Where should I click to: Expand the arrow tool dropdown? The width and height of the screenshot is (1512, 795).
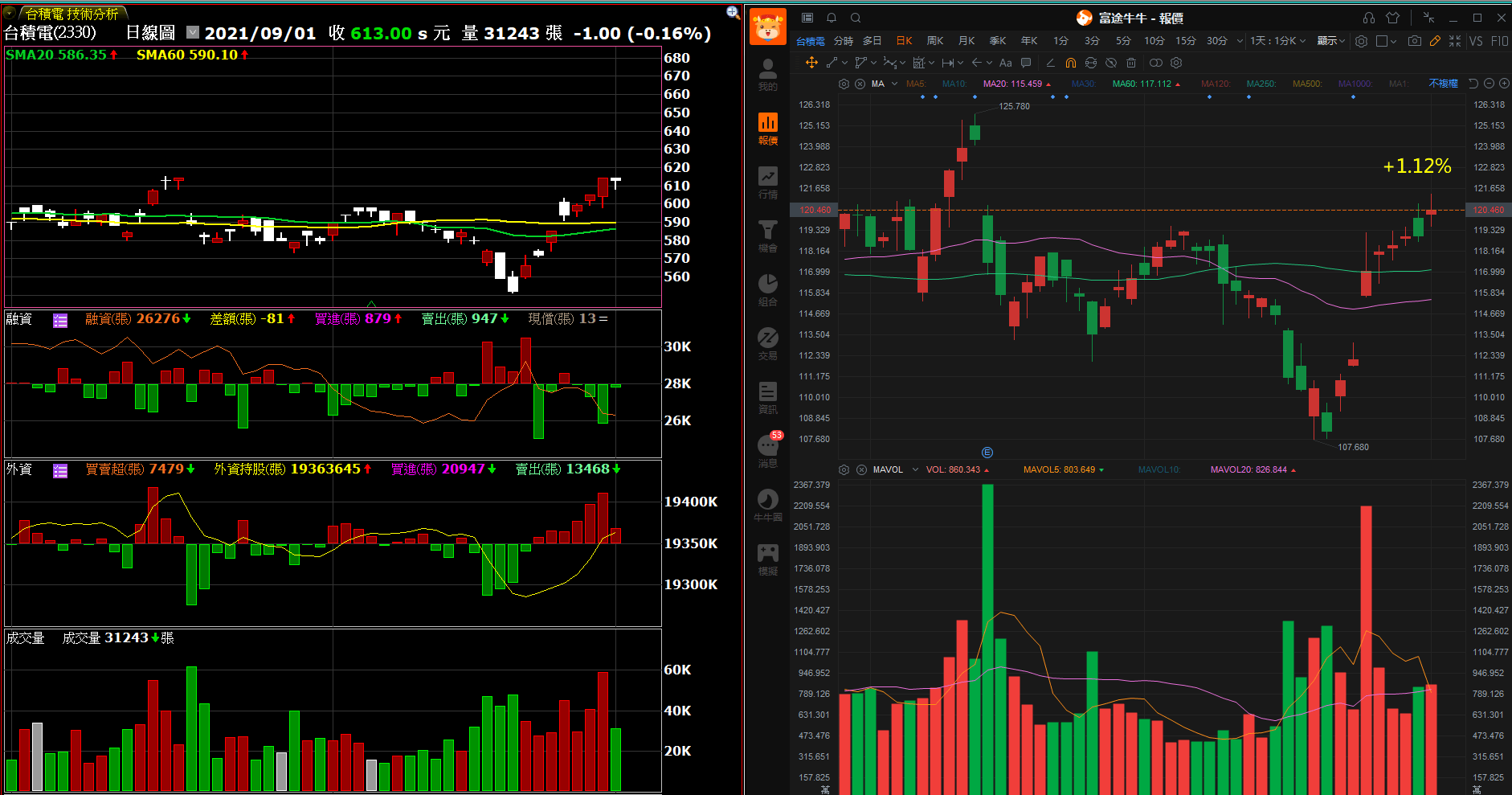[990, 63]
